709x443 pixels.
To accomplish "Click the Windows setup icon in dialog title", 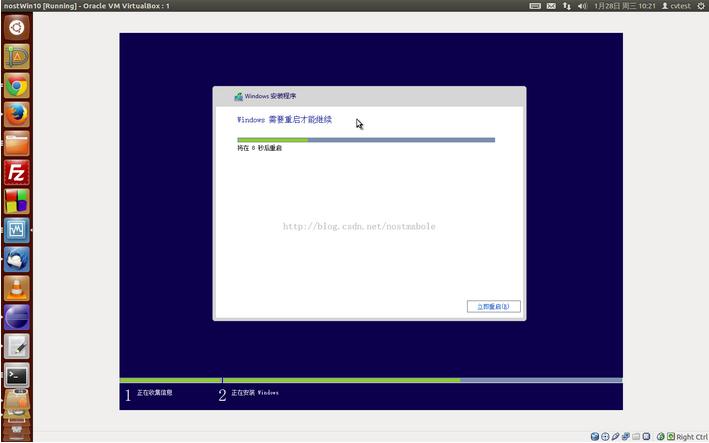I will pyautogui.click(x=238, y=96).
